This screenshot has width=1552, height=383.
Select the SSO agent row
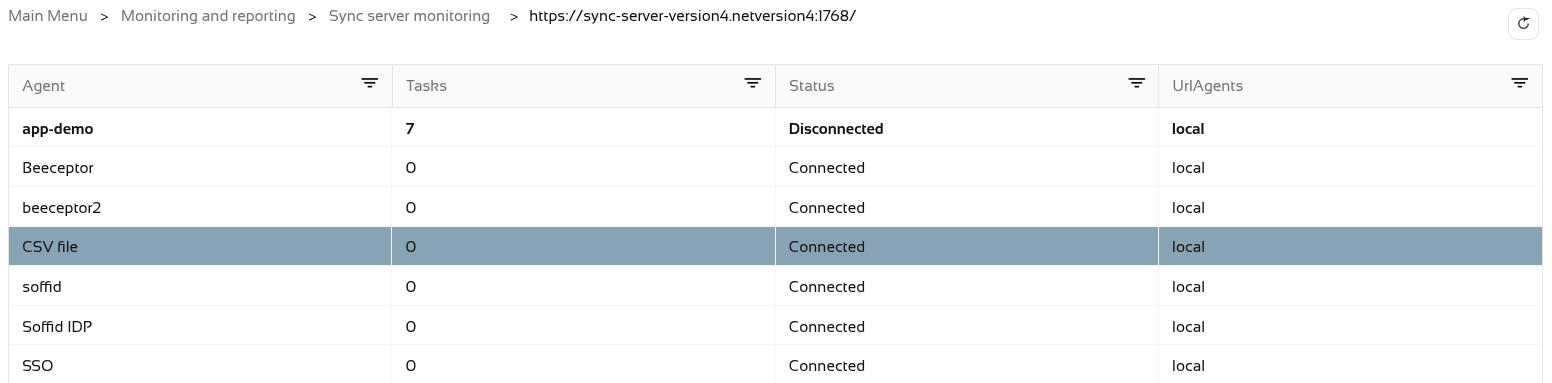tap(775, 365)
